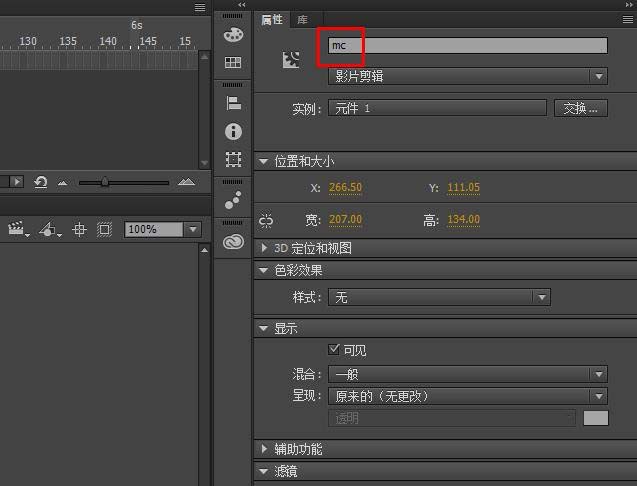
Task: Collapse the 色彩效果 section
Action: (264, 270)
